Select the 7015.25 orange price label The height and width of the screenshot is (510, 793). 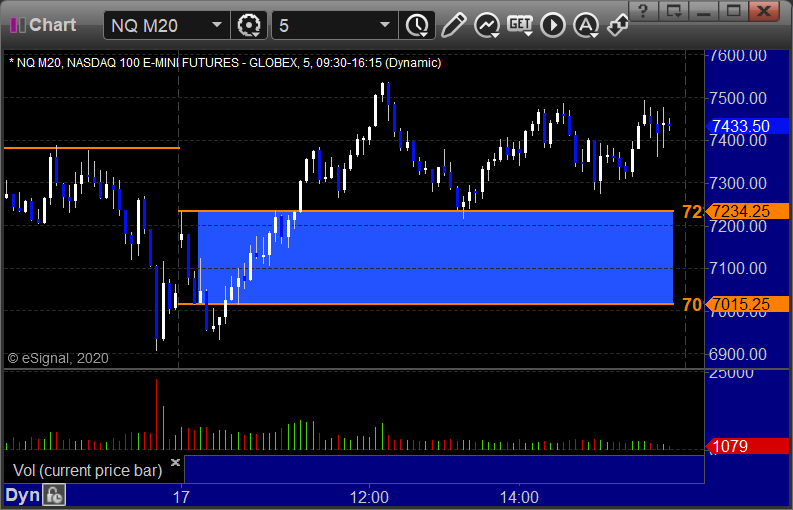coord(746,304)
